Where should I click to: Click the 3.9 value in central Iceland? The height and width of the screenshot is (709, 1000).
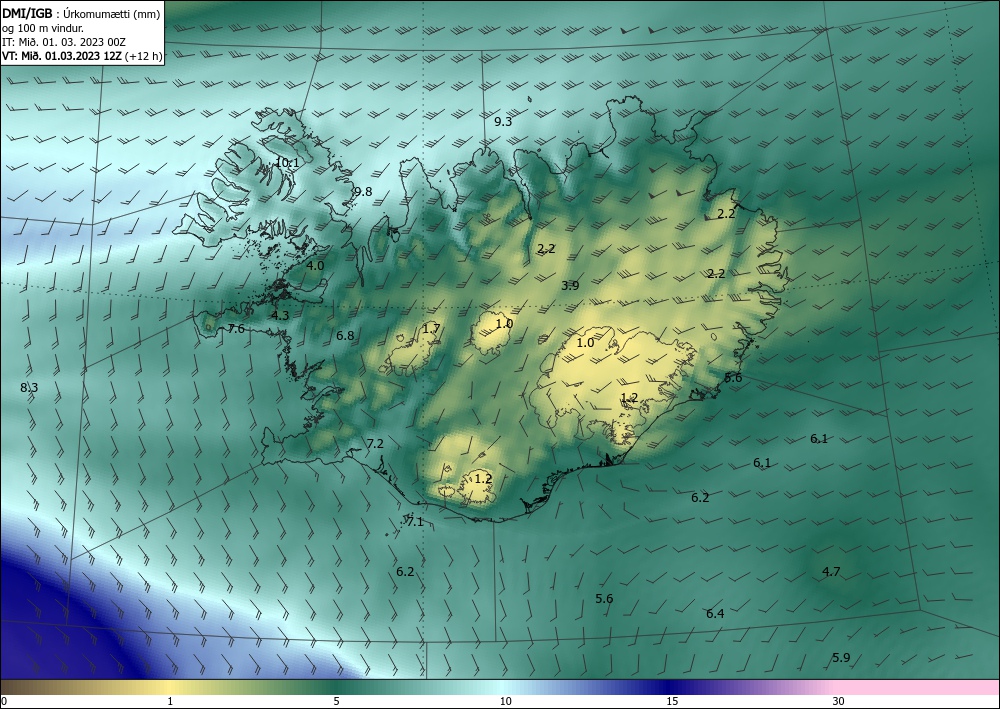point(570,286)
